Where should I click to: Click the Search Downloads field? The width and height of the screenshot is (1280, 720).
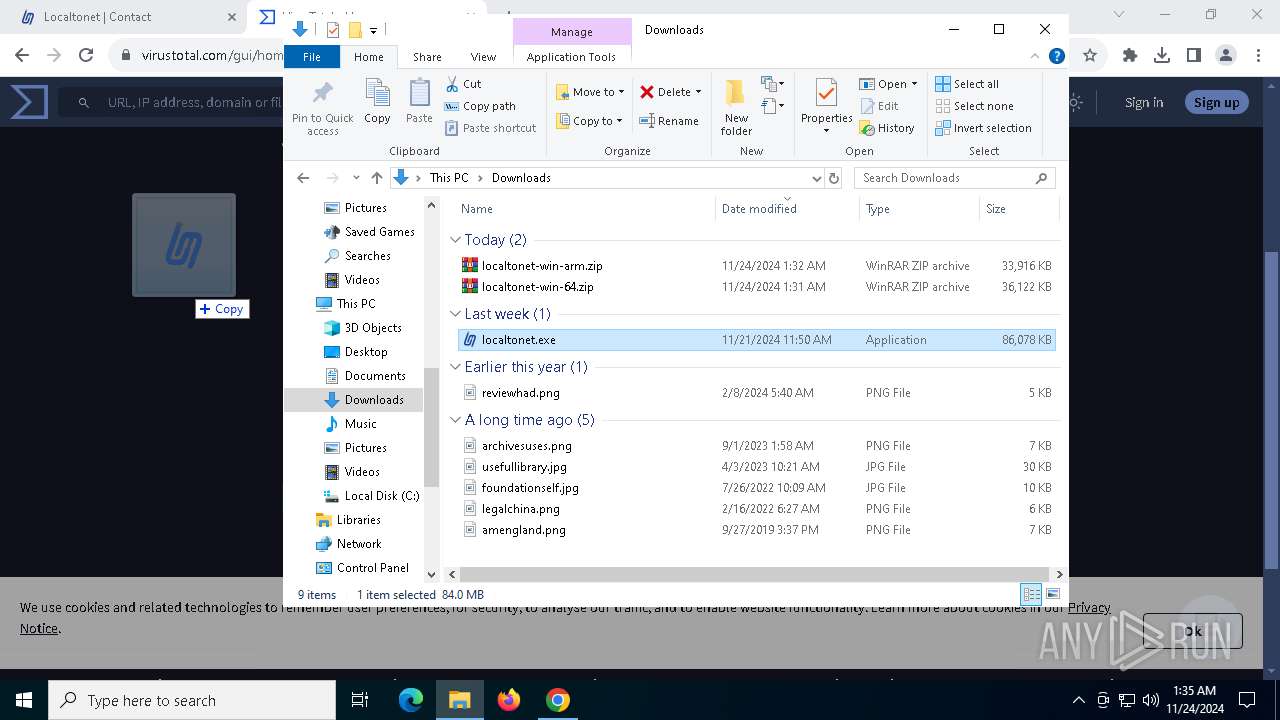click(x=954, y=178)
